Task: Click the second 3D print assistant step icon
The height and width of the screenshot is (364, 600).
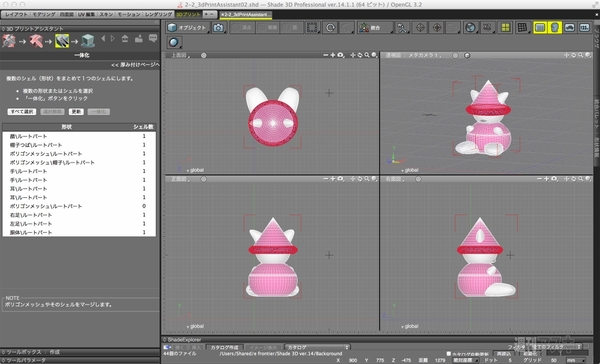Action: point(36,41)
